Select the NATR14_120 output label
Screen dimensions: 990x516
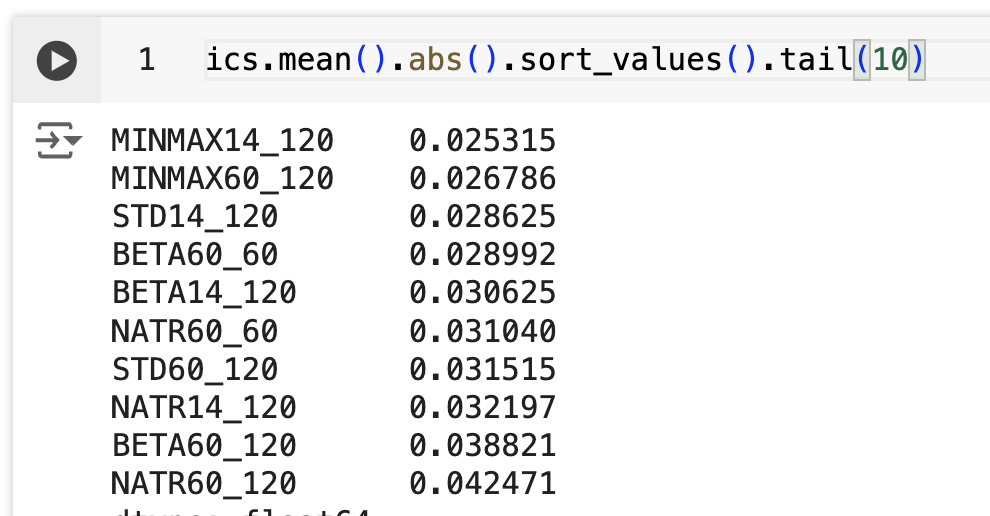pos(204,407)
